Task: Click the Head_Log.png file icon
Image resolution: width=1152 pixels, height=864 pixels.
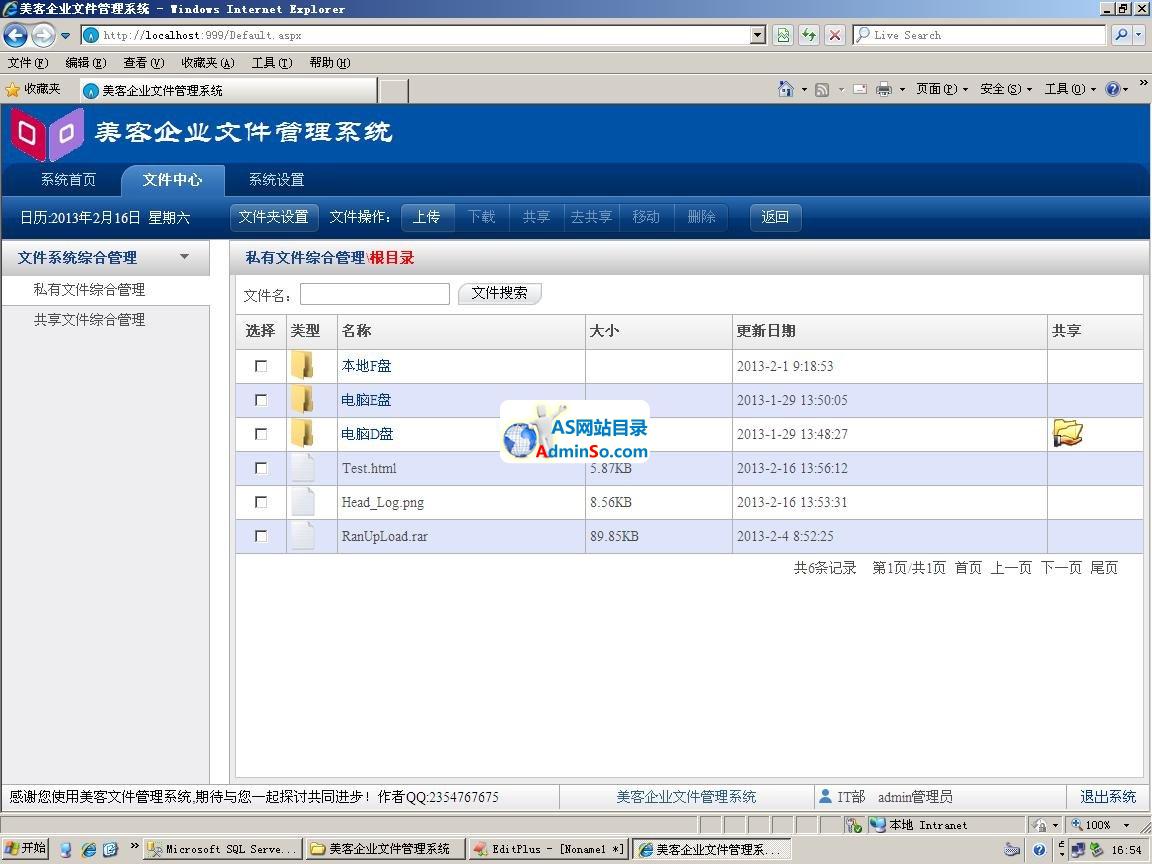Action: (x=303, y=502)
